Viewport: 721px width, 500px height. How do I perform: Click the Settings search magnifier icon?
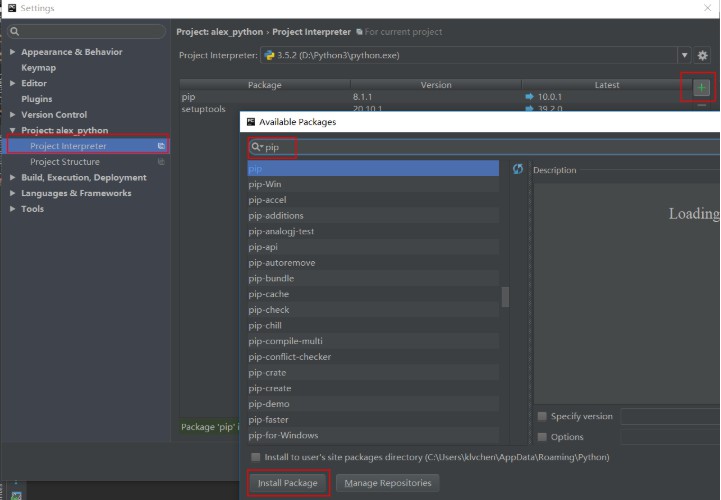tap(15, 31)
